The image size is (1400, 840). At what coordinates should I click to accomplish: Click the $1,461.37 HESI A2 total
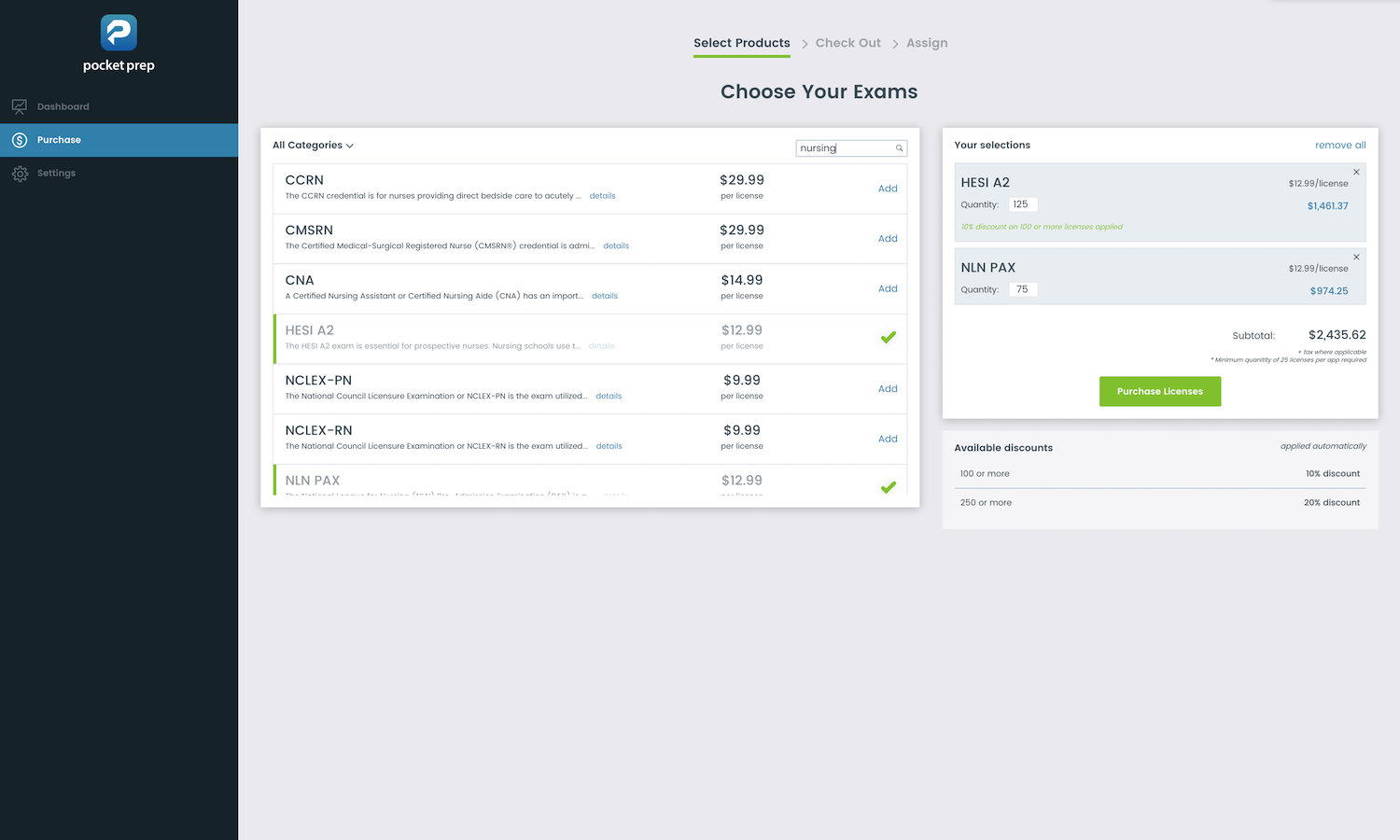(x=1327, y=206)
